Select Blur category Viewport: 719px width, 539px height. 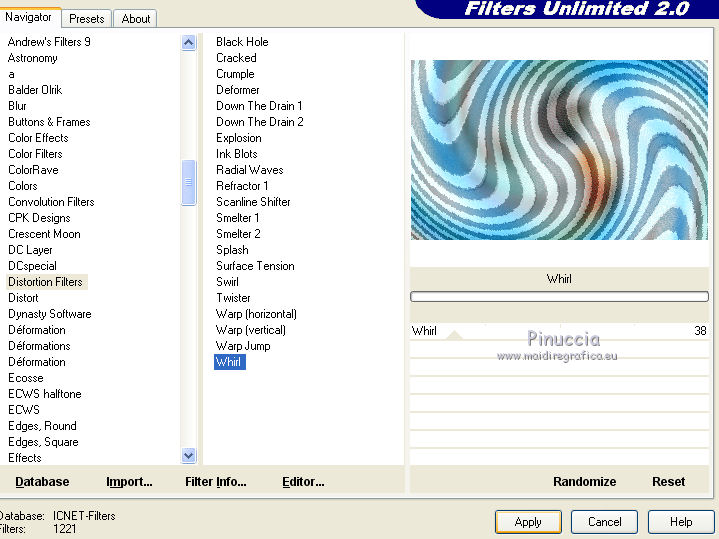click(x=17, y=106)
